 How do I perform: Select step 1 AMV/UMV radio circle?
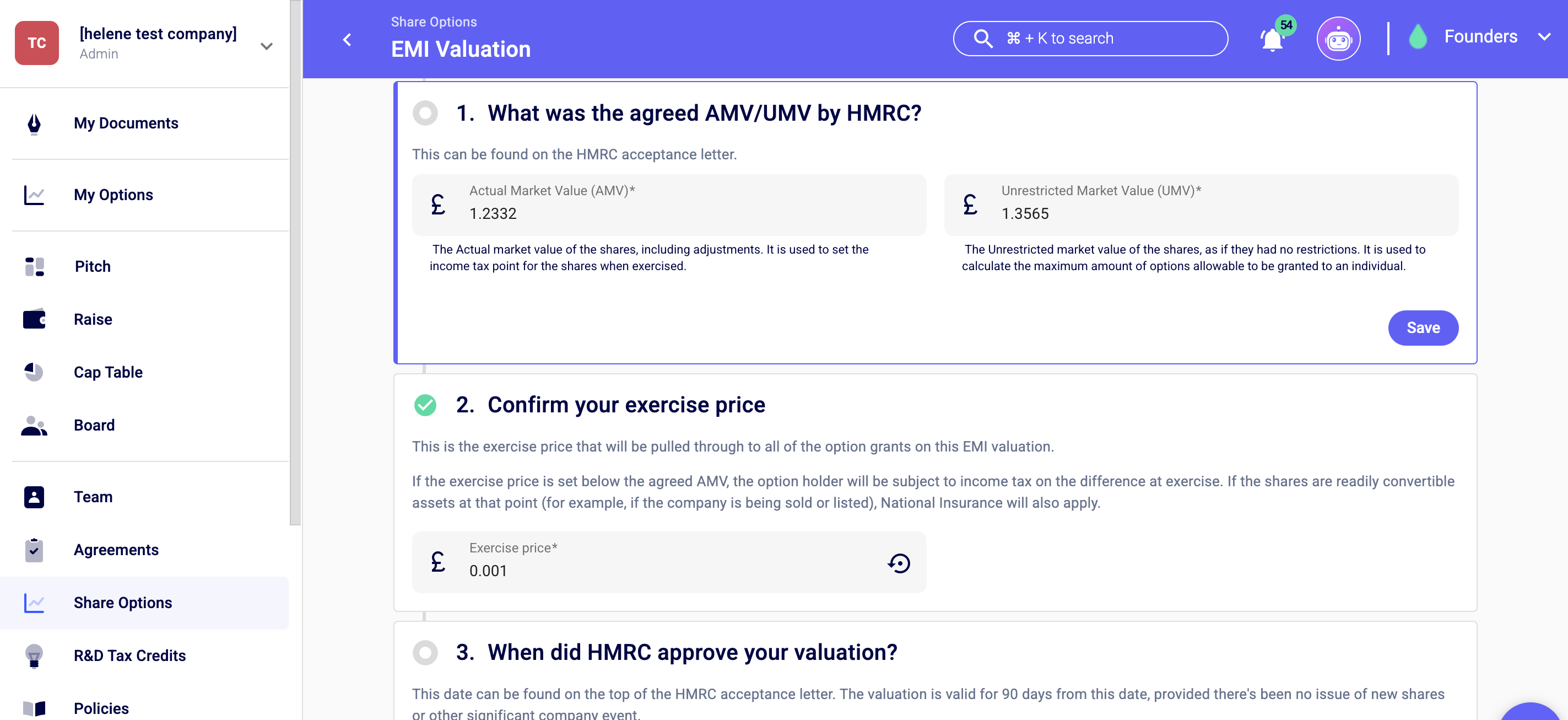pos(425,112)
